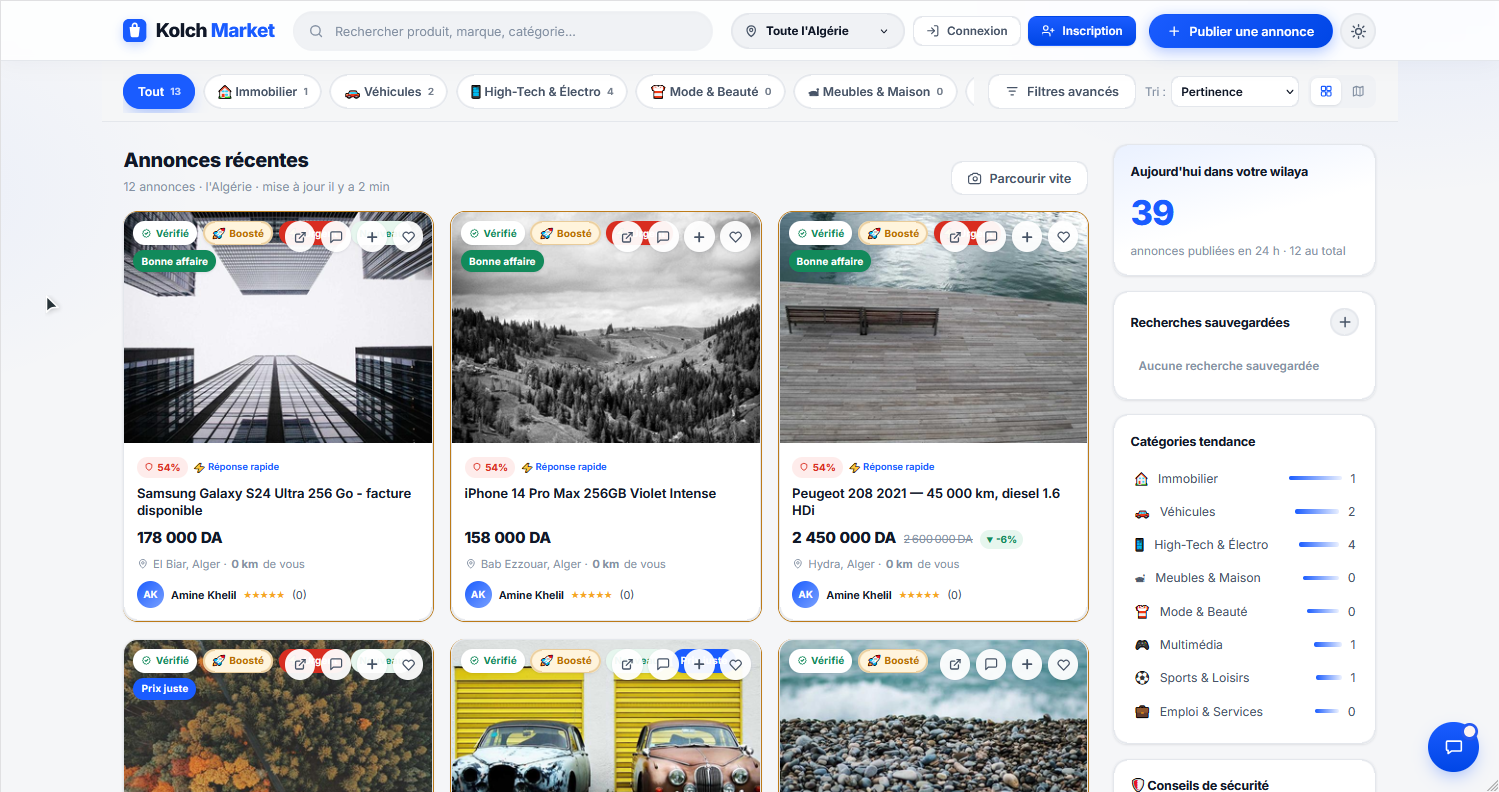Favorite the Samsung Galaxy S24 listing heart

[x=408, y=237]
